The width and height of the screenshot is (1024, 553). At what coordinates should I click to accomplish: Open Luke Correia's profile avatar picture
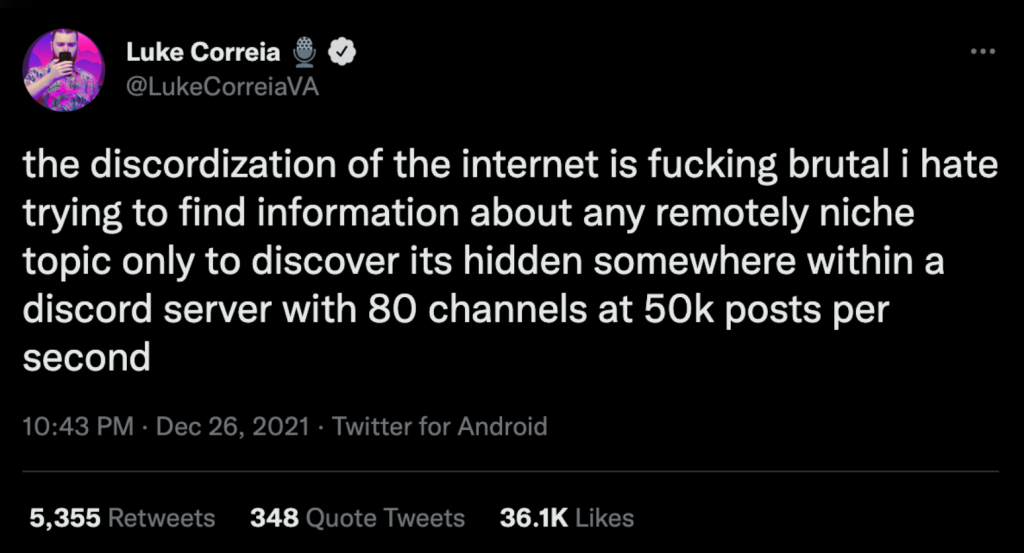tap(63, 69)
